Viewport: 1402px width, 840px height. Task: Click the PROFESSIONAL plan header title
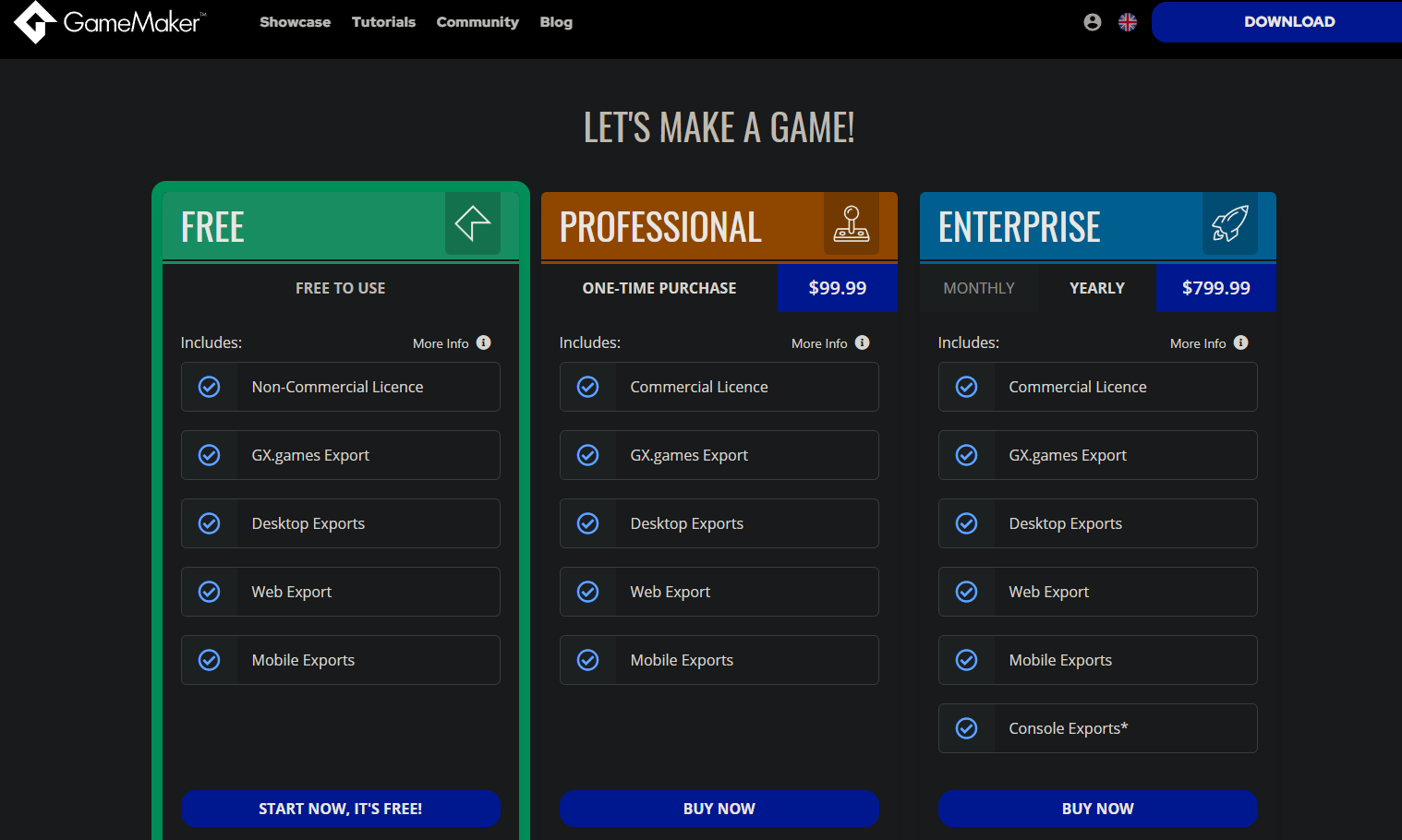(x=660, y=227)
